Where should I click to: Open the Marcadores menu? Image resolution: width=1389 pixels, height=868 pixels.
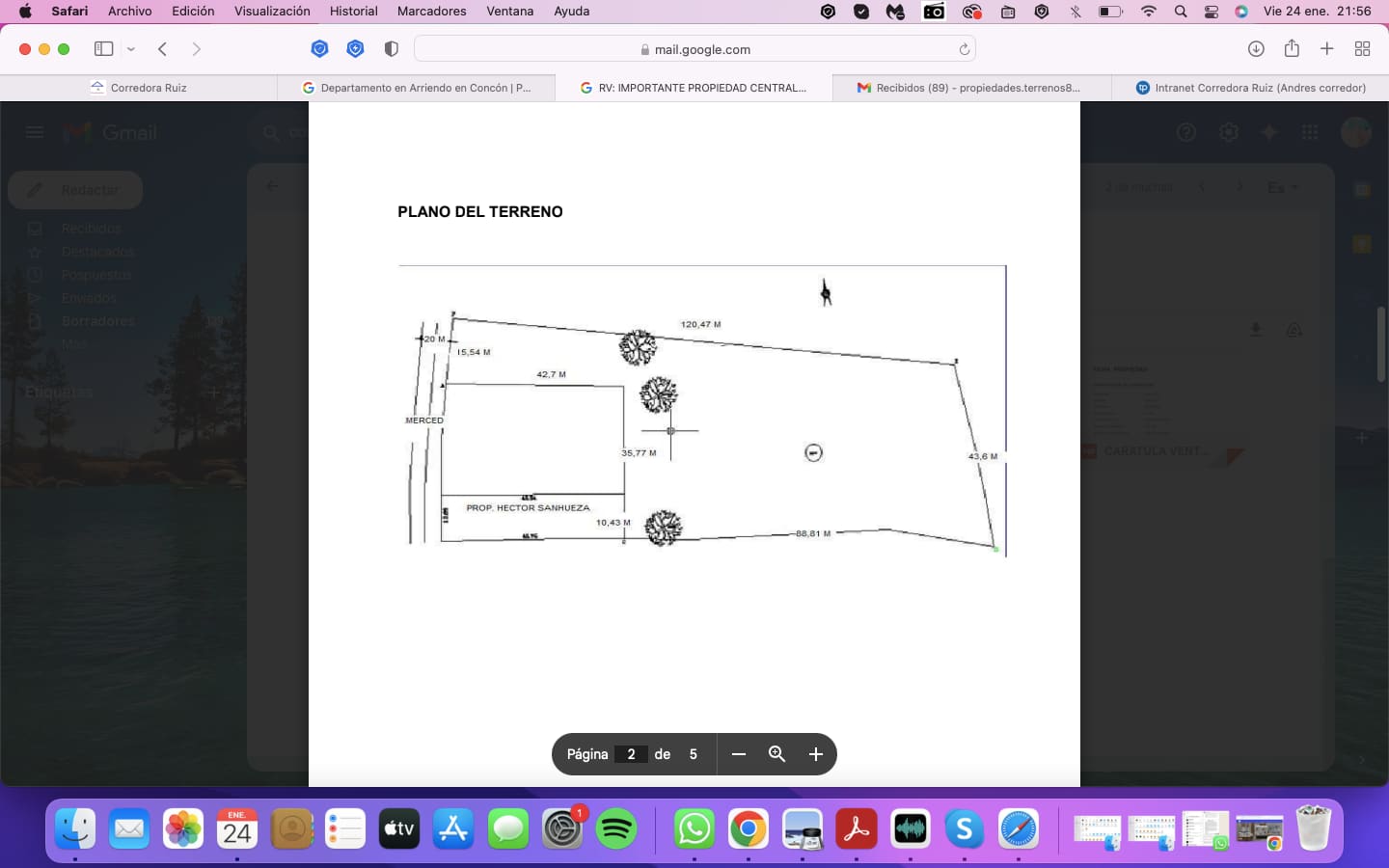[x=432, y=12]
